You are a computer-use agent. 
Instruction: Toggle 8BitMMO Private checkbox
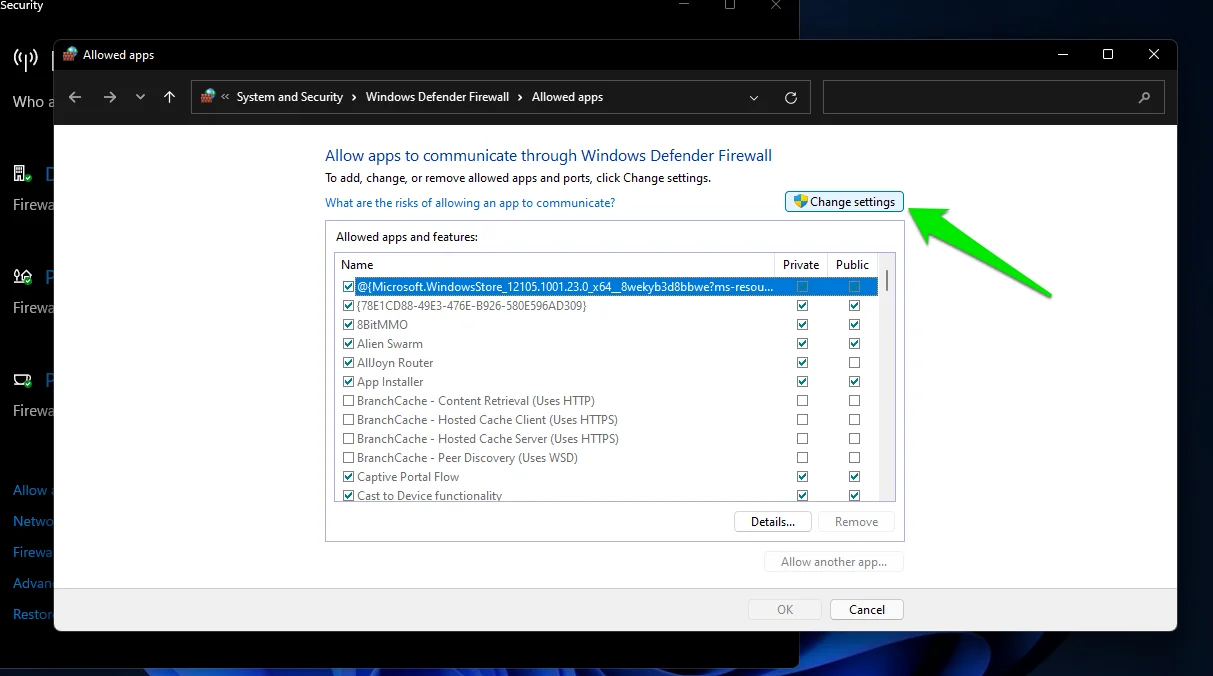point(802,325)
